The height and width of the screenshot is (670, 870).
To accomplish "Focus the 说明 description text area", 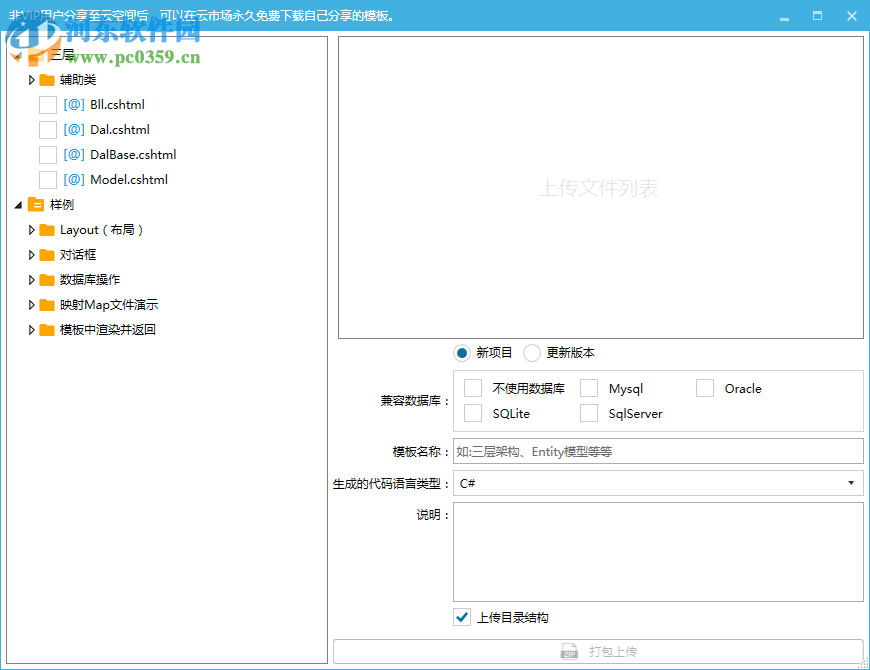I will click(x=658, y=552).
